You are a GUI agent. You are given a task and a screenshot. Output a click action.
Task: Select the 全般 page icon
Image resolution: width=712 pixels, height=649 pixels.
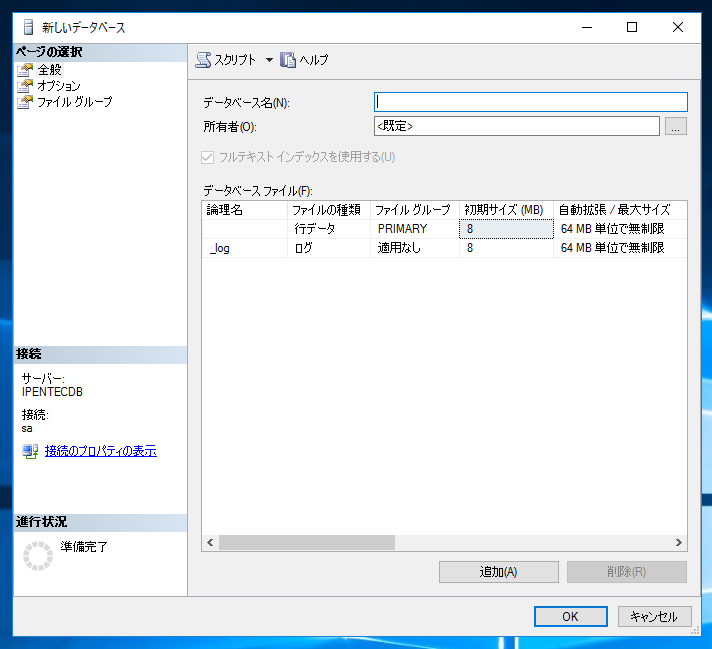[x=25, y=70]
